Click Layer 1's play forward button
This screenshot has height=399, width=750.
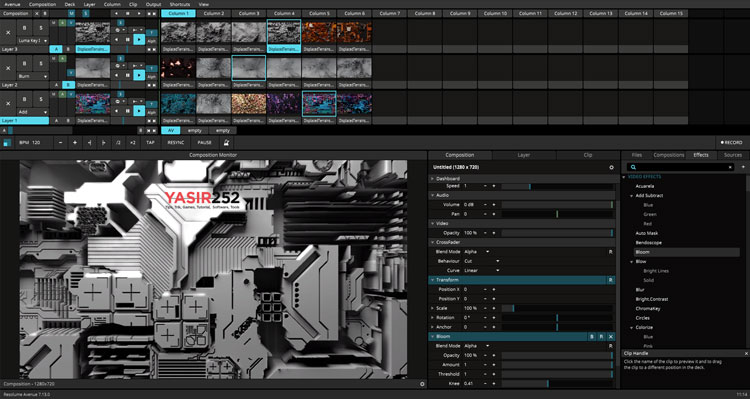139,111
